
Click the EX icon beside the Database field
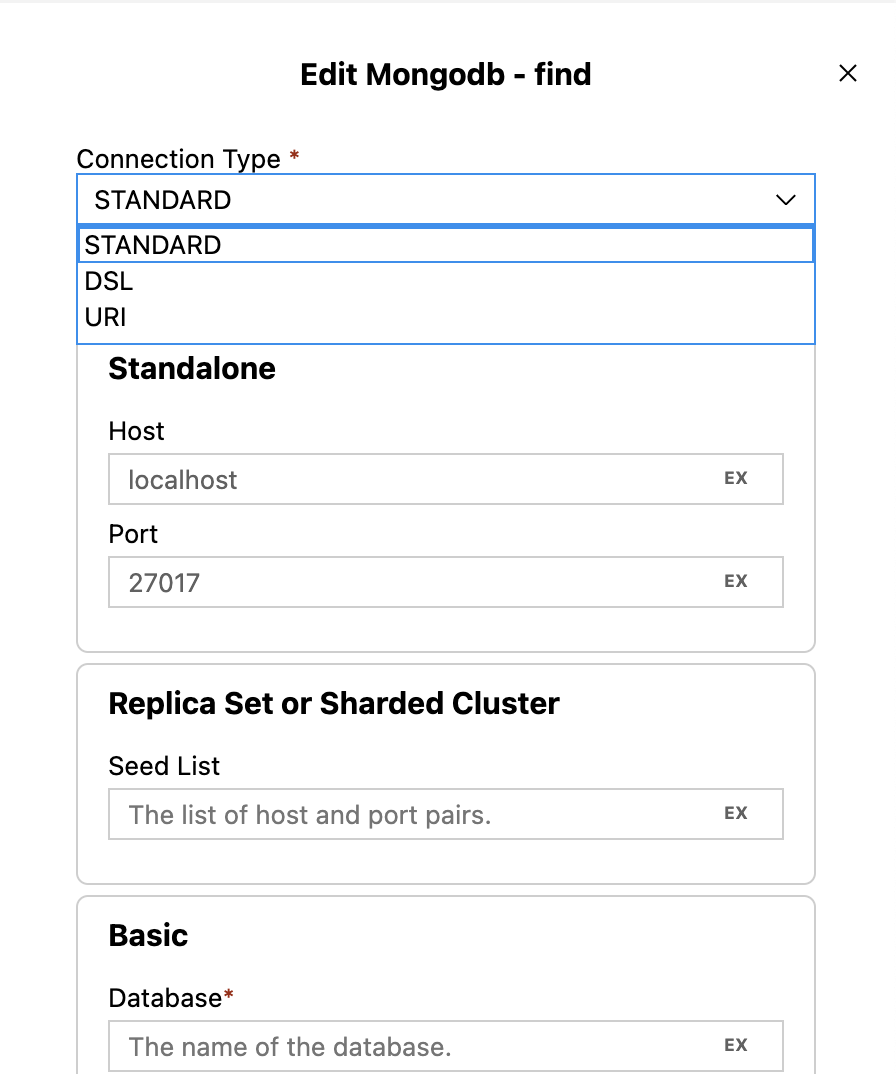736,1044
